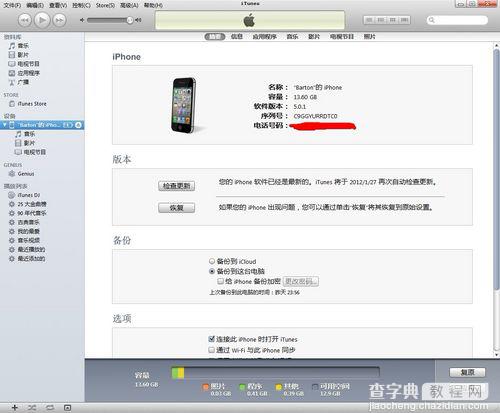Open the 文件(F) menu
This screenshot has height=413, width=500.
coord(12,5)
